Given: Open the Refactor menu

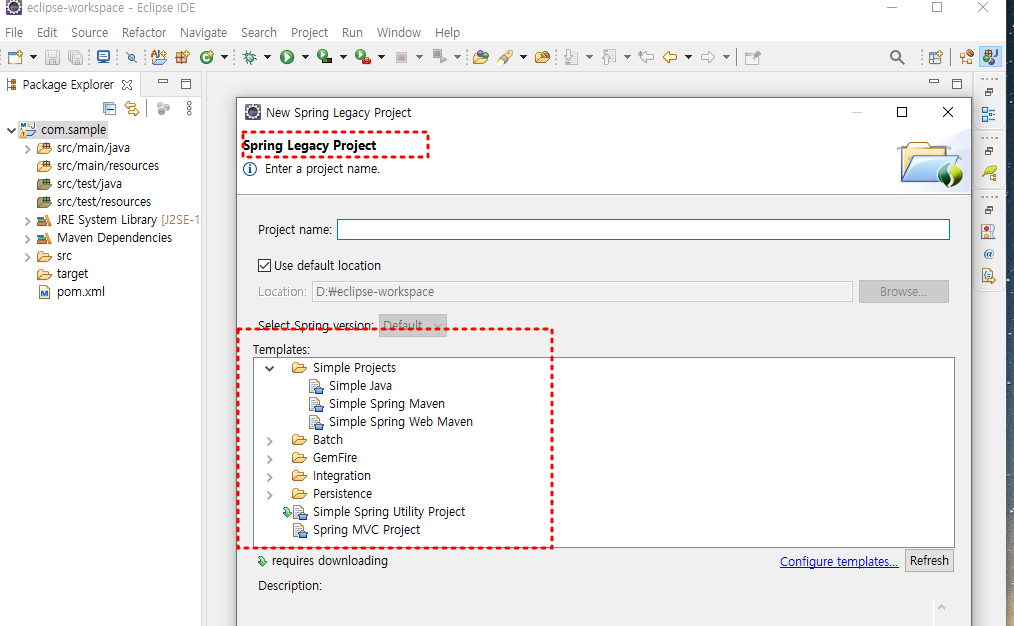Looking at the screenshot, I should click(144, 32).
